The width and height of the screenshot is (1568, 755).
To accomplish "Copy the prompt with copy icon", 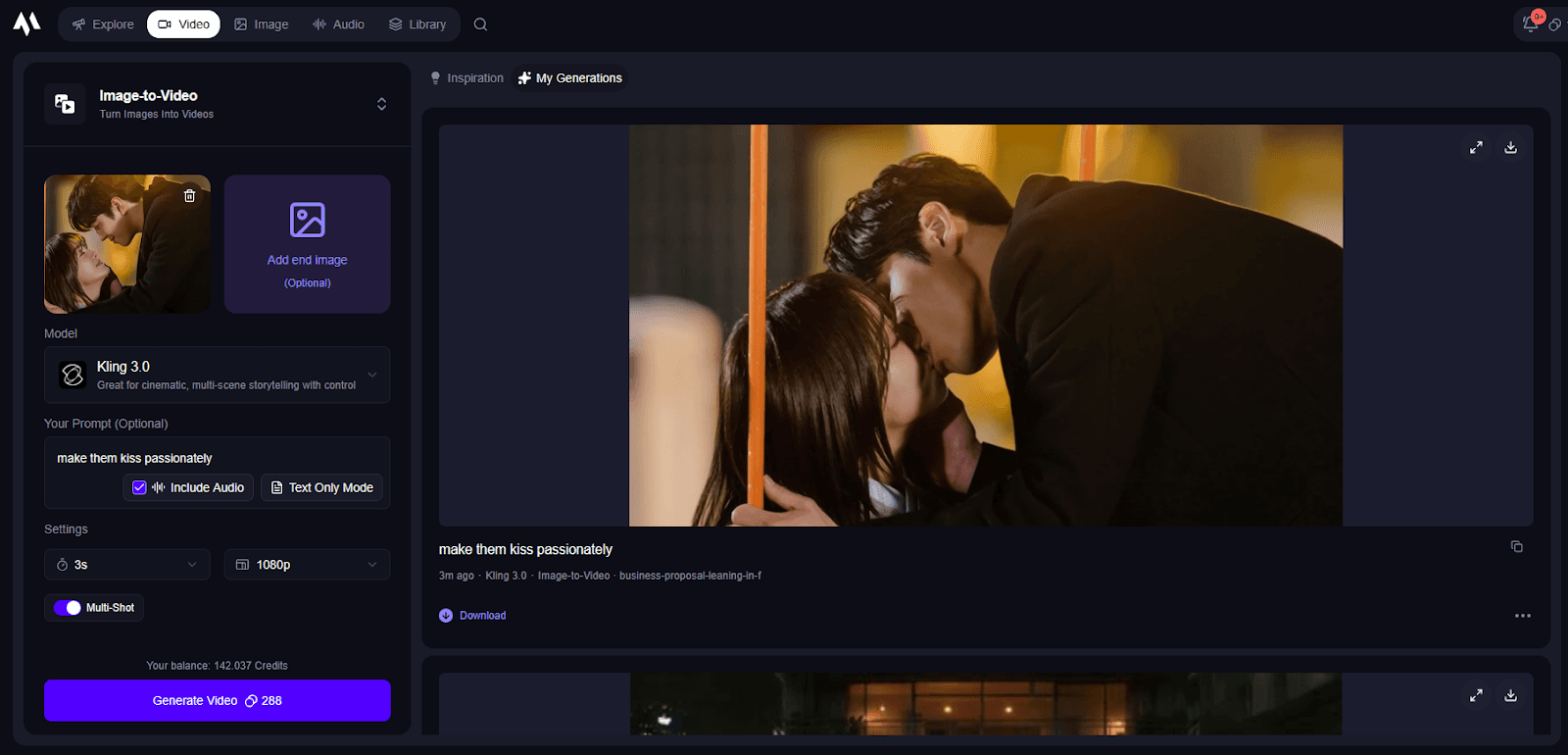I will [1517, 546].
